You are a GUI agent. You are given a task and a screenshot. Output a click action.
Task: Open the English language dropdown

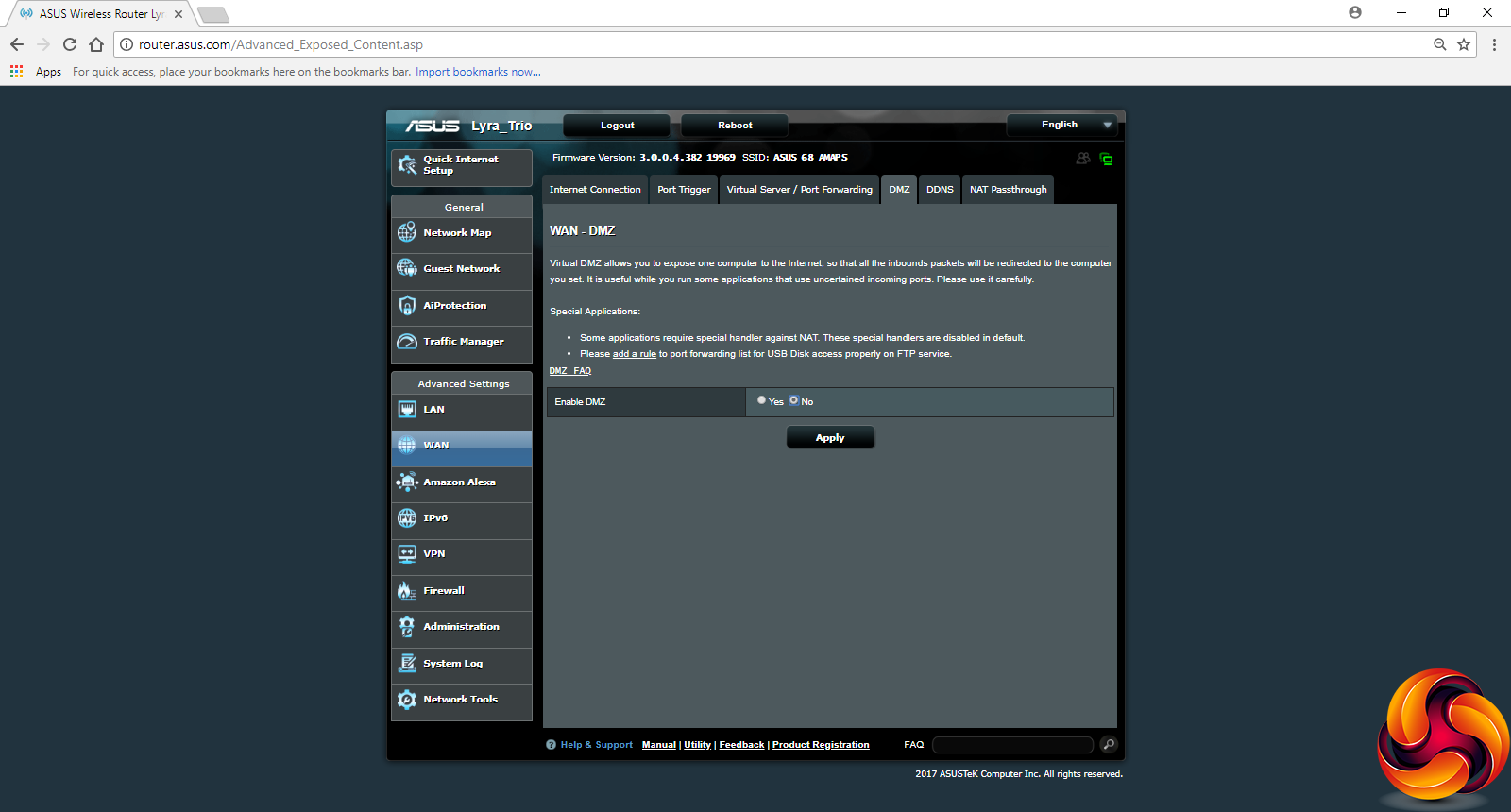[x=1061, y=125]
